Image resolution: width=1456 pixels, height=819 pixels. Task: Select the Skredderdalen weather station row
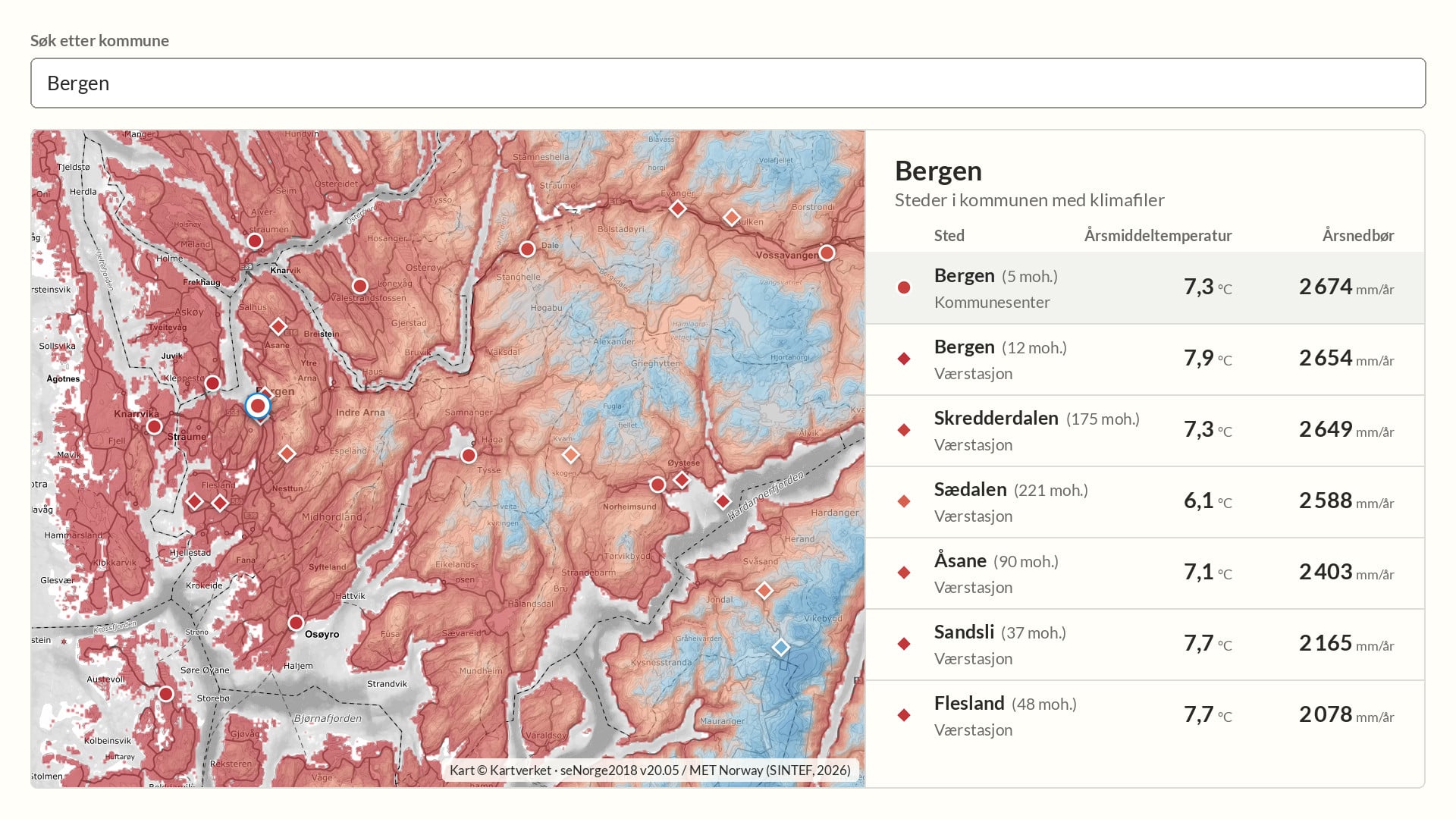1145,431
